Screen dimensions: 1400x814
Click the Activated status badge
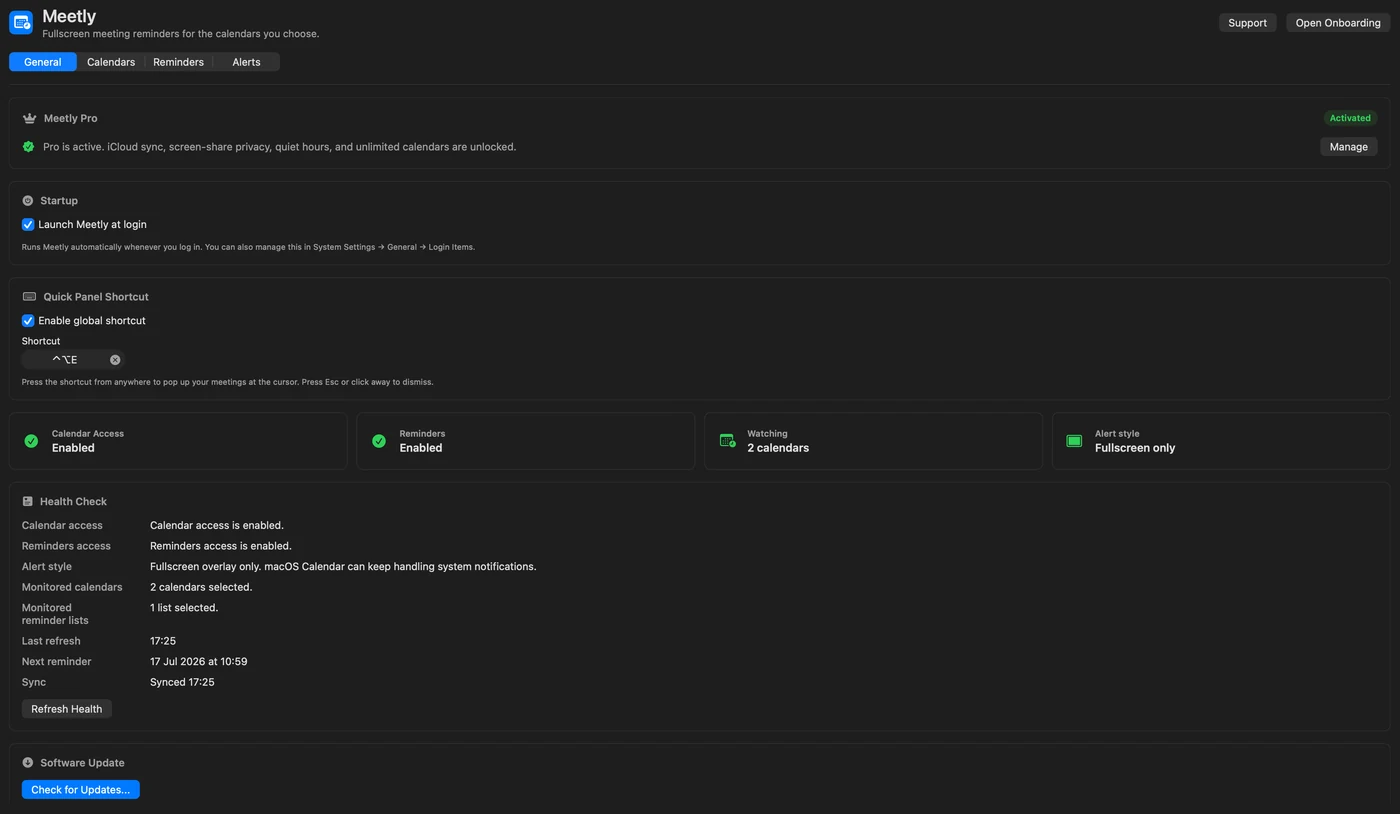point(1350,118)
